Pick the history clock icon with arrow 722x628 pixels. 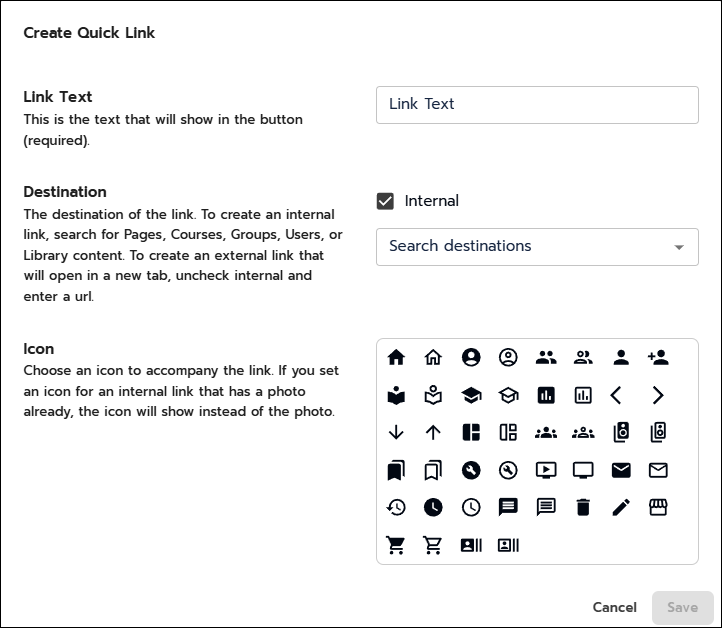click(x=396, y=507)
